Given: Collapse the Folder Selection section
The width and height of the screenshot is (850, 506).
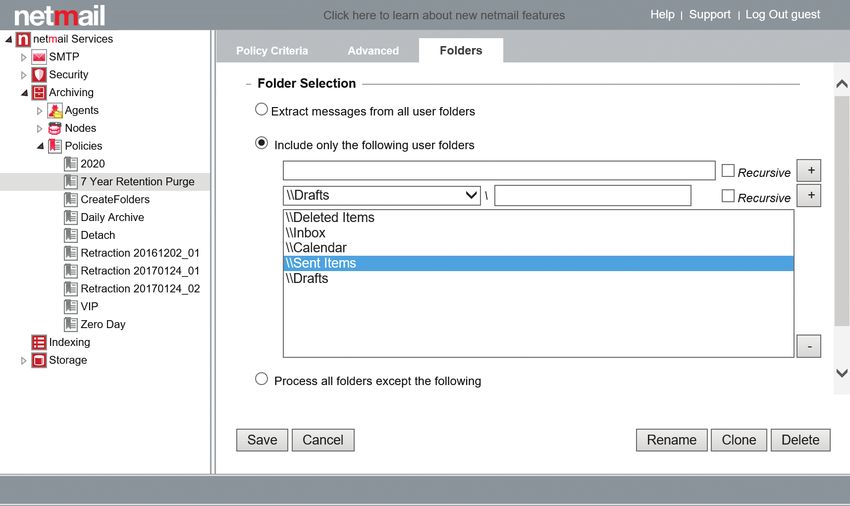Looking at the screenshot, I should point(248,84).
